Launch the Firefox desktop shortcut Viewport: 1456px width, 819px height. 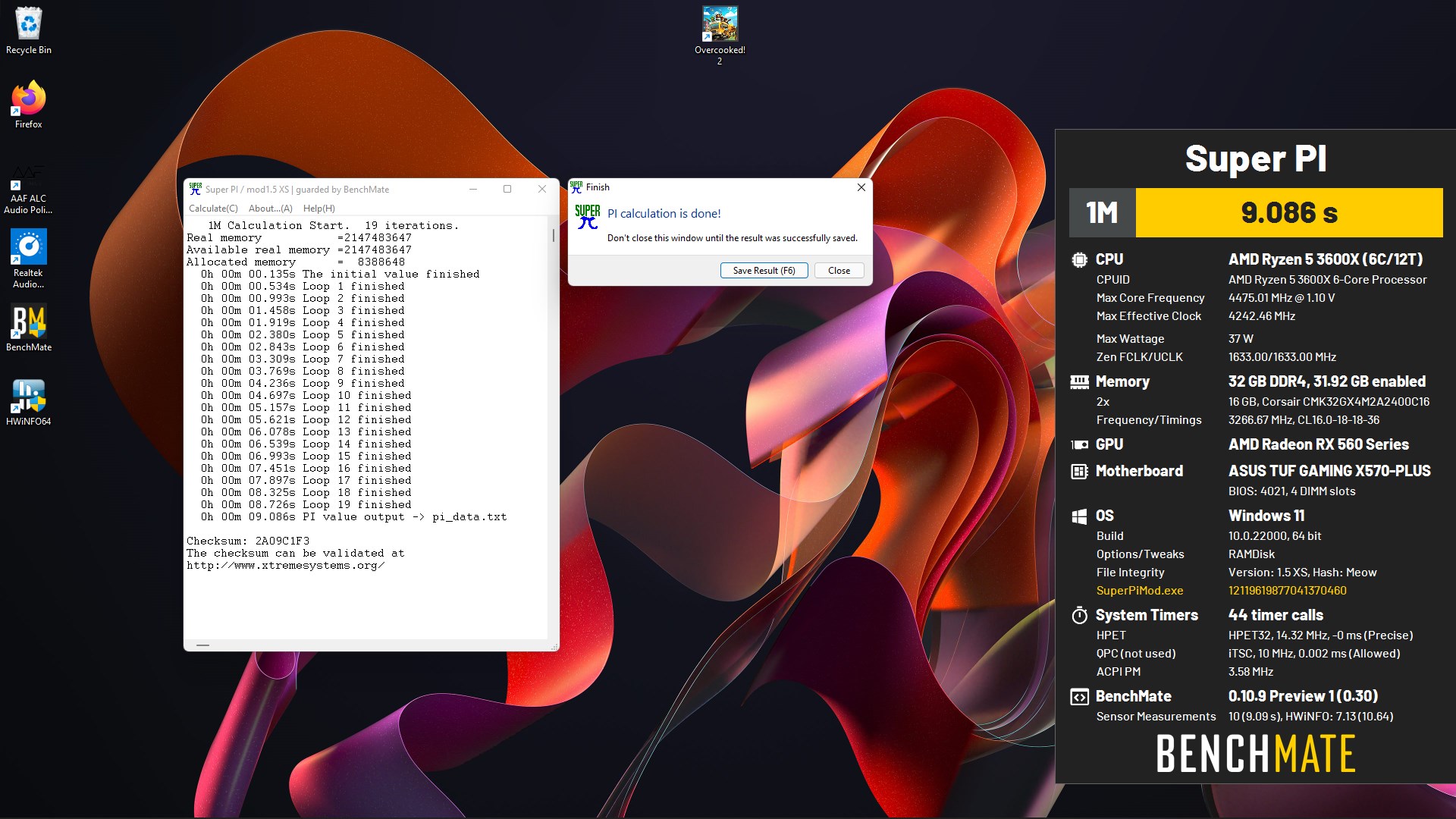tap(29, 104)
